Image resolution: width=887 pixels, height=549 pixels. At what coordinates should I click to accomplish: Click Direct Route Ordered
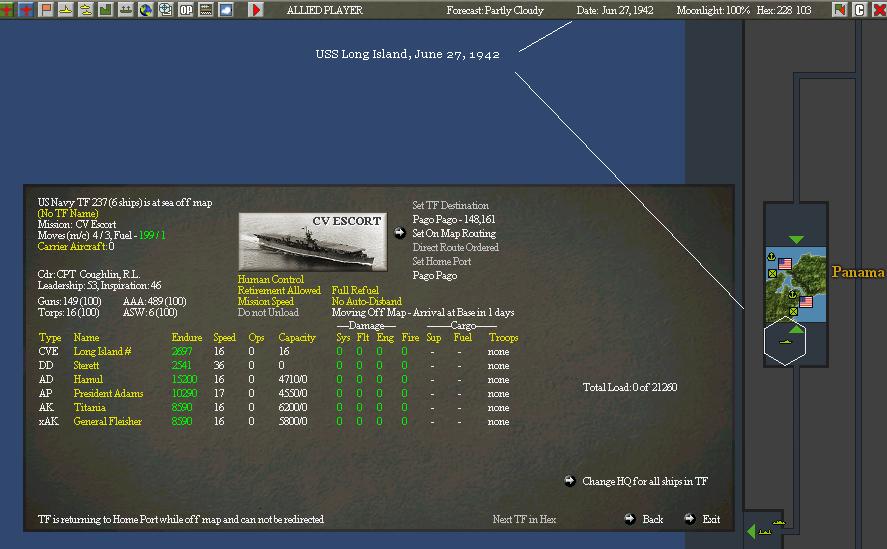tap(455, 247)
